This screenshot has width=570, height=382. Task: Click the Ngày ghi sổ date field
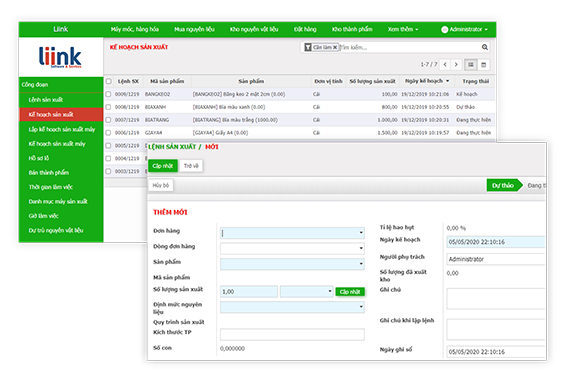point(496,352)
